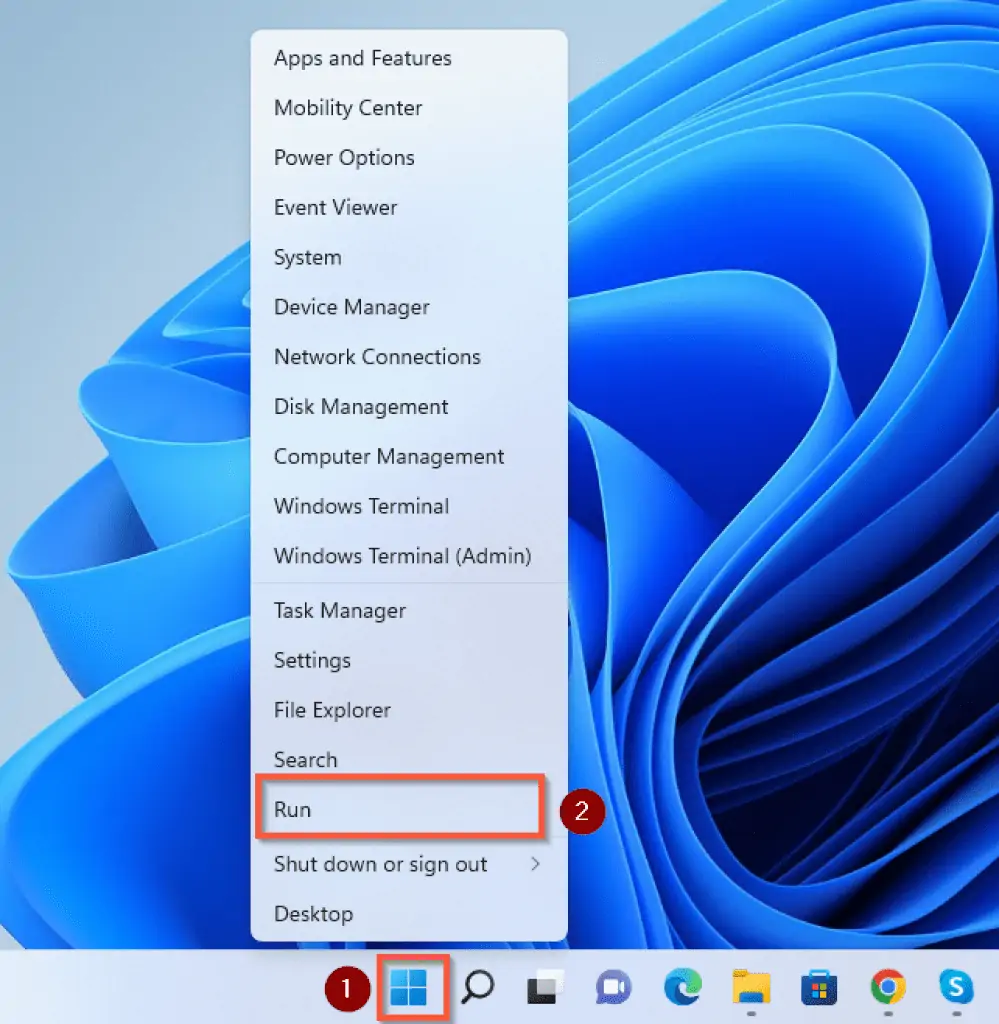Open Computer Management
This screenshot has height=1024, width=999.
coord(409,456)
